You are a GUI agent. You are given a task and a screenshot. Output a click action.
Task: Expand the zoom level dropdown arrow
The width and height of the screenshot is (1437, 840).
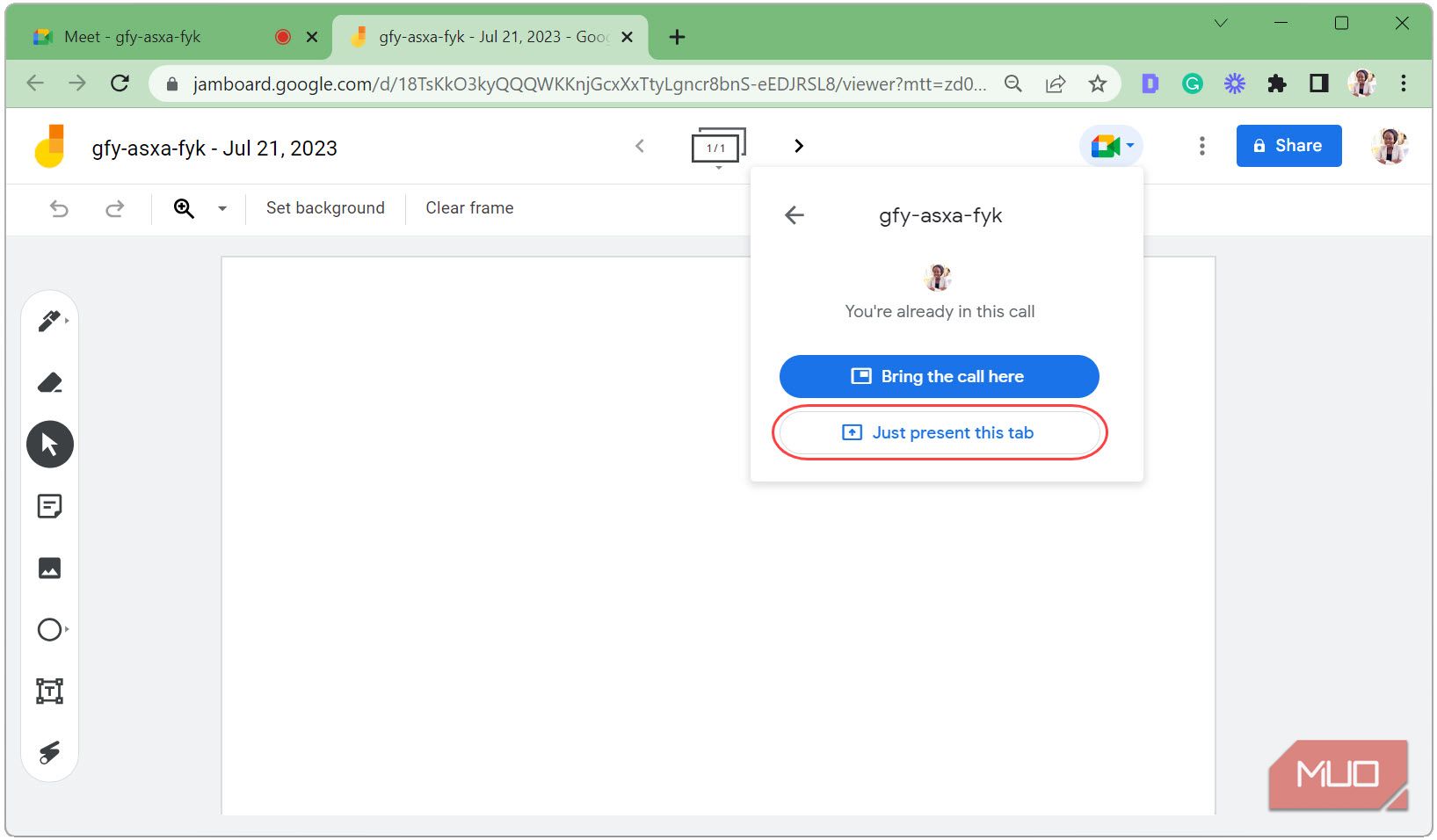pyautogui.click(x=222, y=208)
